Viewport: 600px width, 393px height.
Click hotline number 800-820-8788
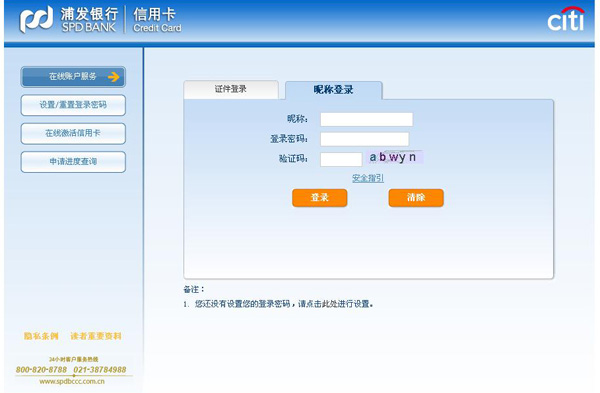41,370
